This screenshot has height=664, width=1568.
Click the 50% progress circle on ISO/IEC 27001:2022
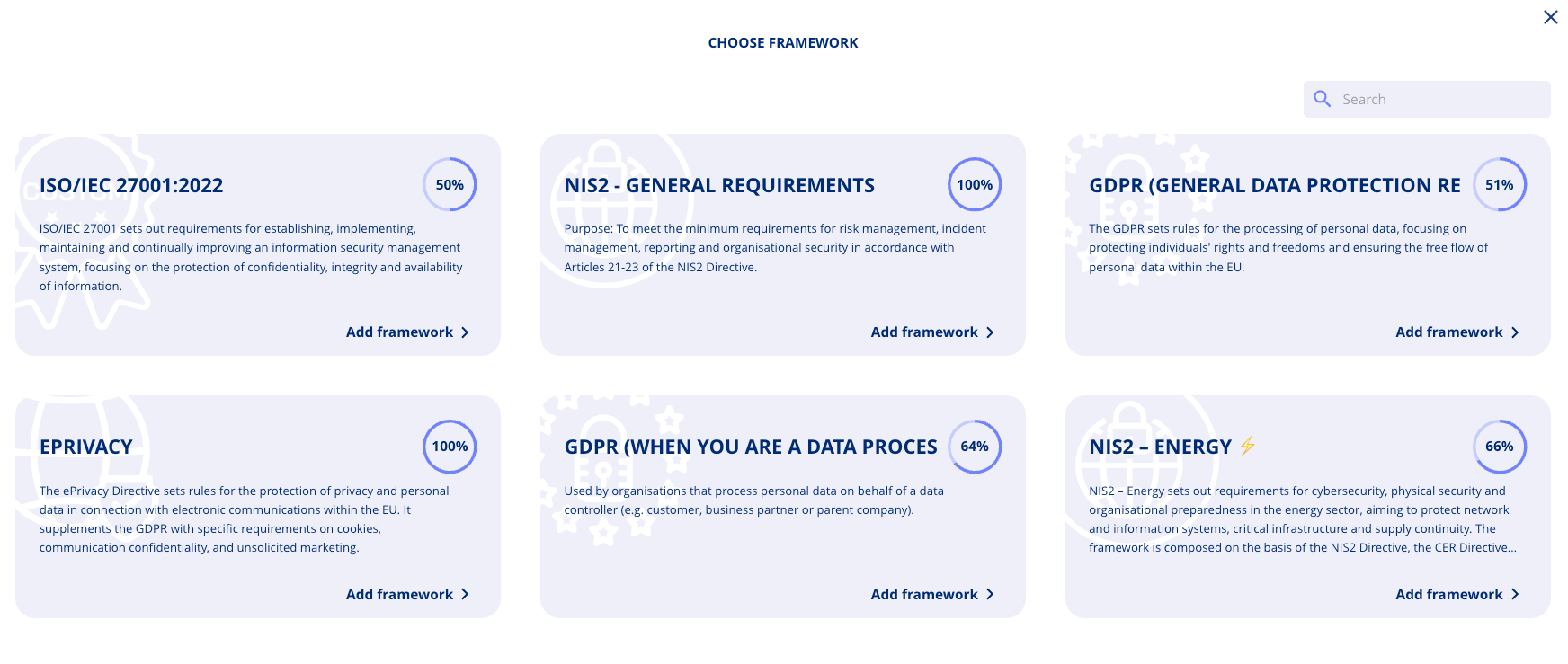(450, 184)
